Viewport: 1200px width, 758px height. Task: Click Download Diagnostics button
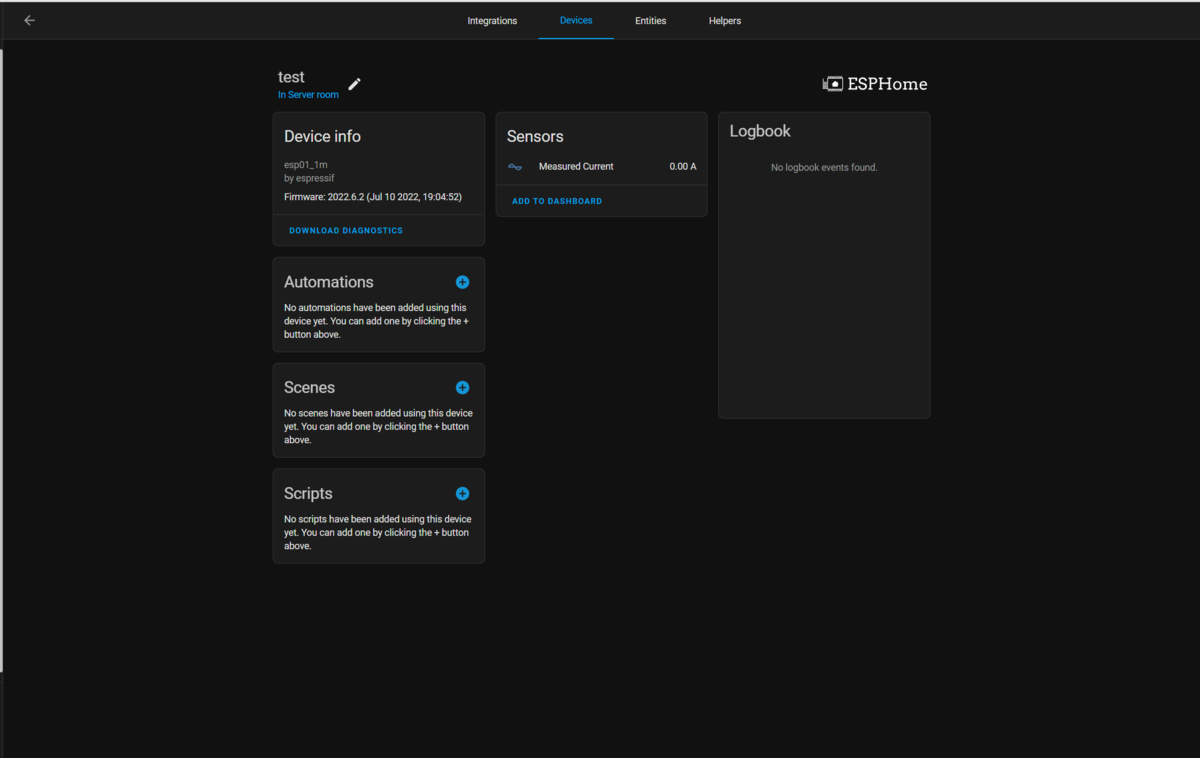coord(346,231)
